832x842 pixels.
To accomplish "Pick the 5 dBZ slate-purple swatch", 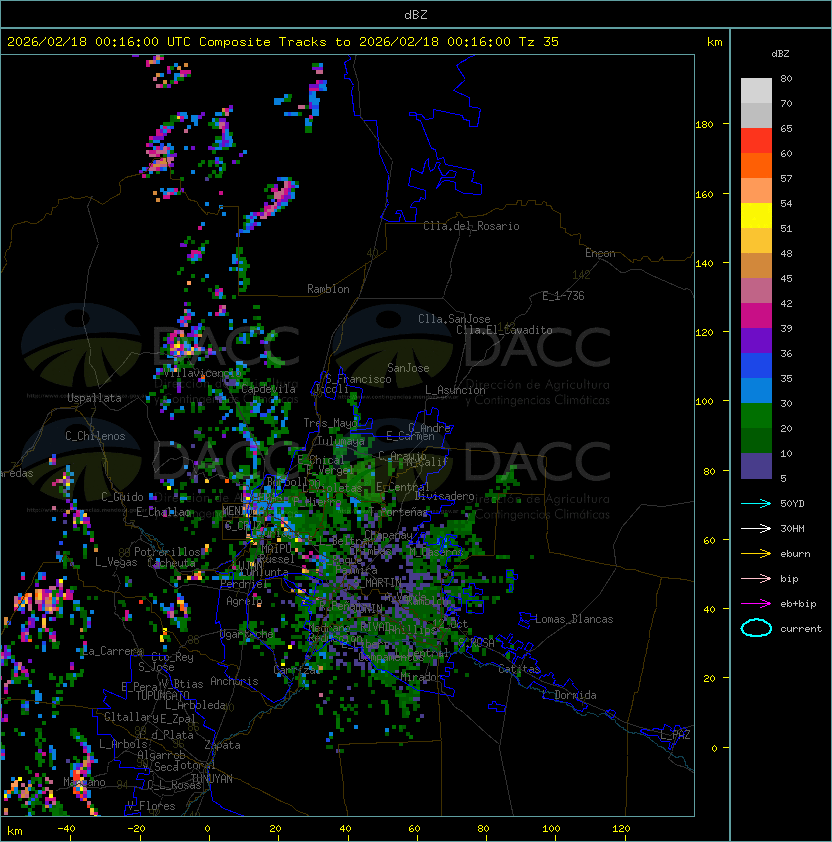I will coord(756,466).
